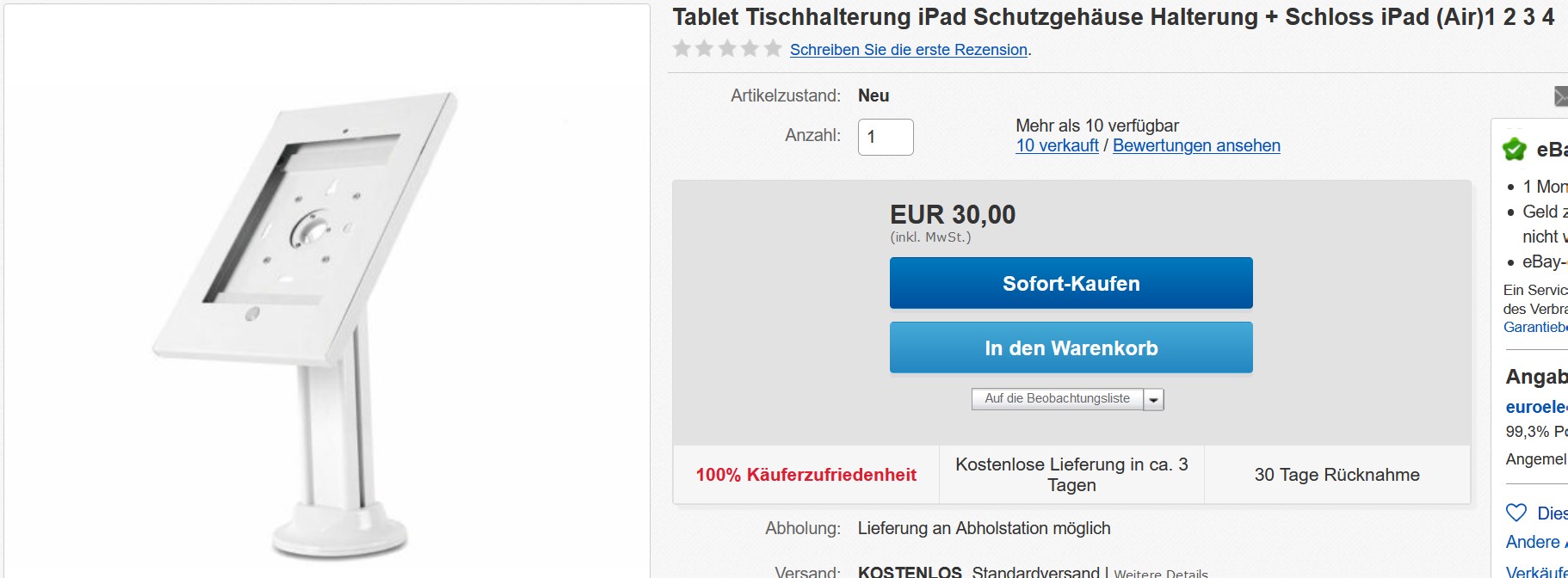Click the partially visible gray icon beside Artikelzustand row
This screenshot has height=578, width=1568.
click(1560, 96)
